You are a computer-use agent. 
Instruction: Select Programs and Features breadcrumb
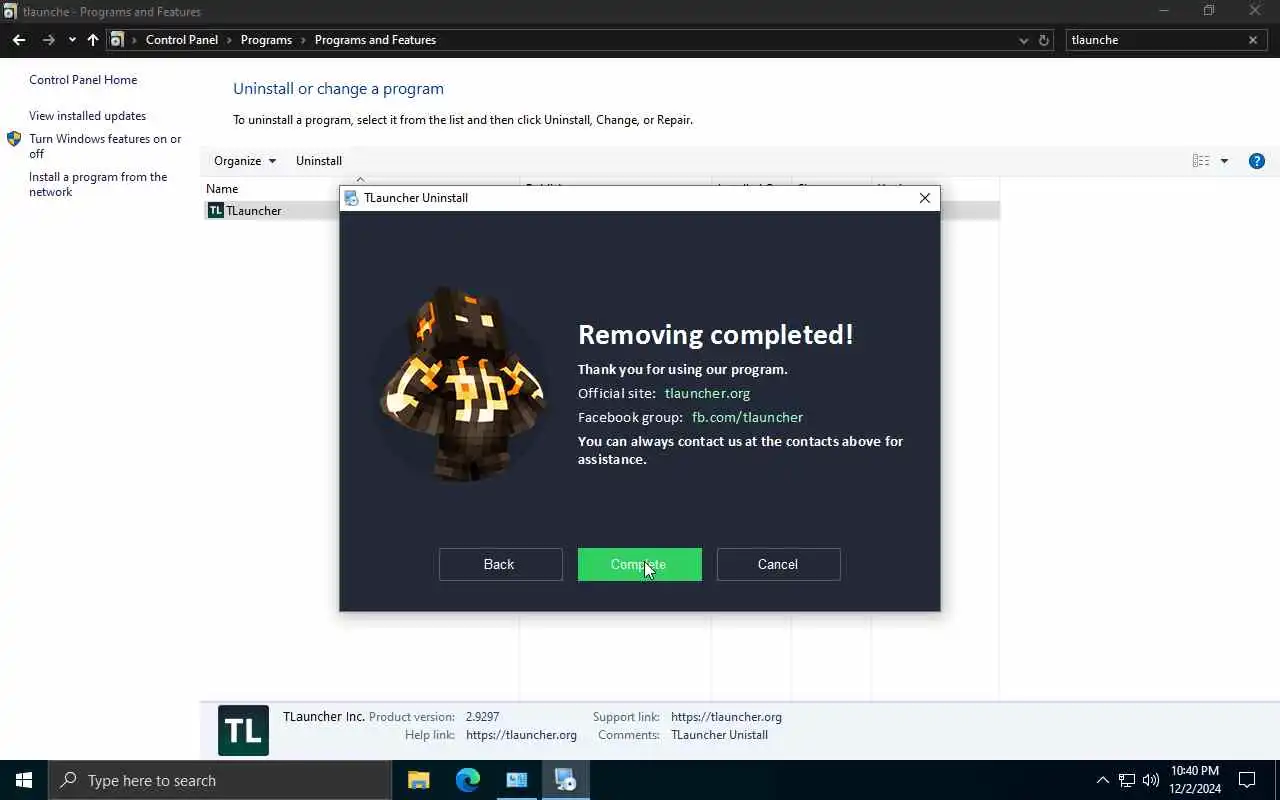375,40
